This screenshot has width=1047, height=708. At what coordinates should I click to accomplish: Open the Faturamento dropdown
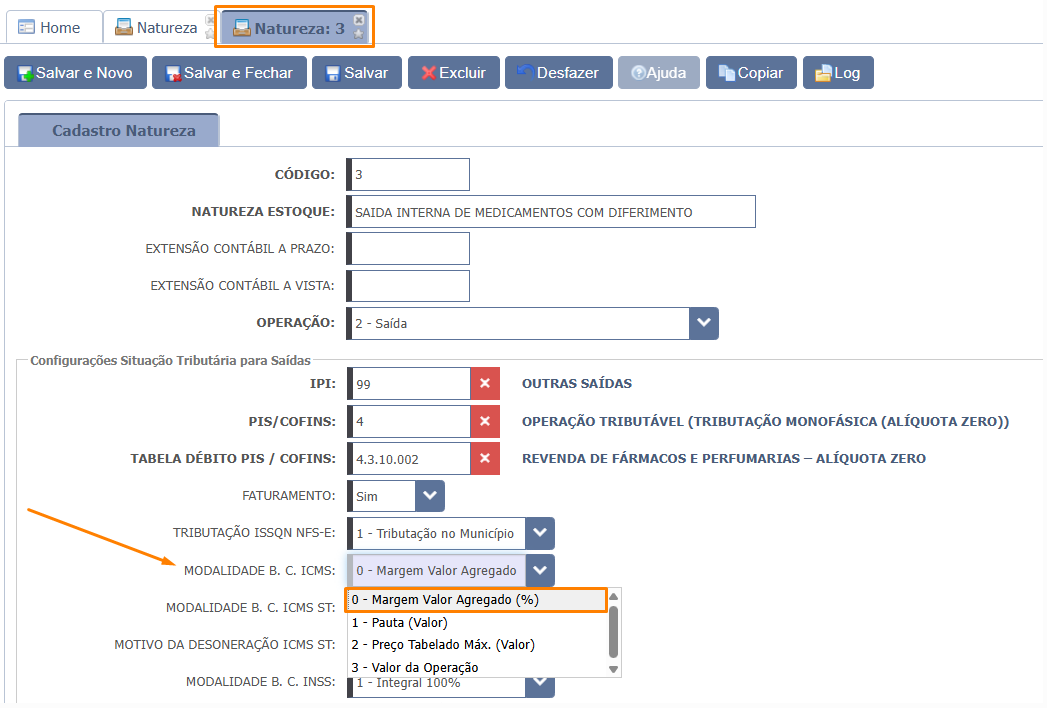coord(430,496)
